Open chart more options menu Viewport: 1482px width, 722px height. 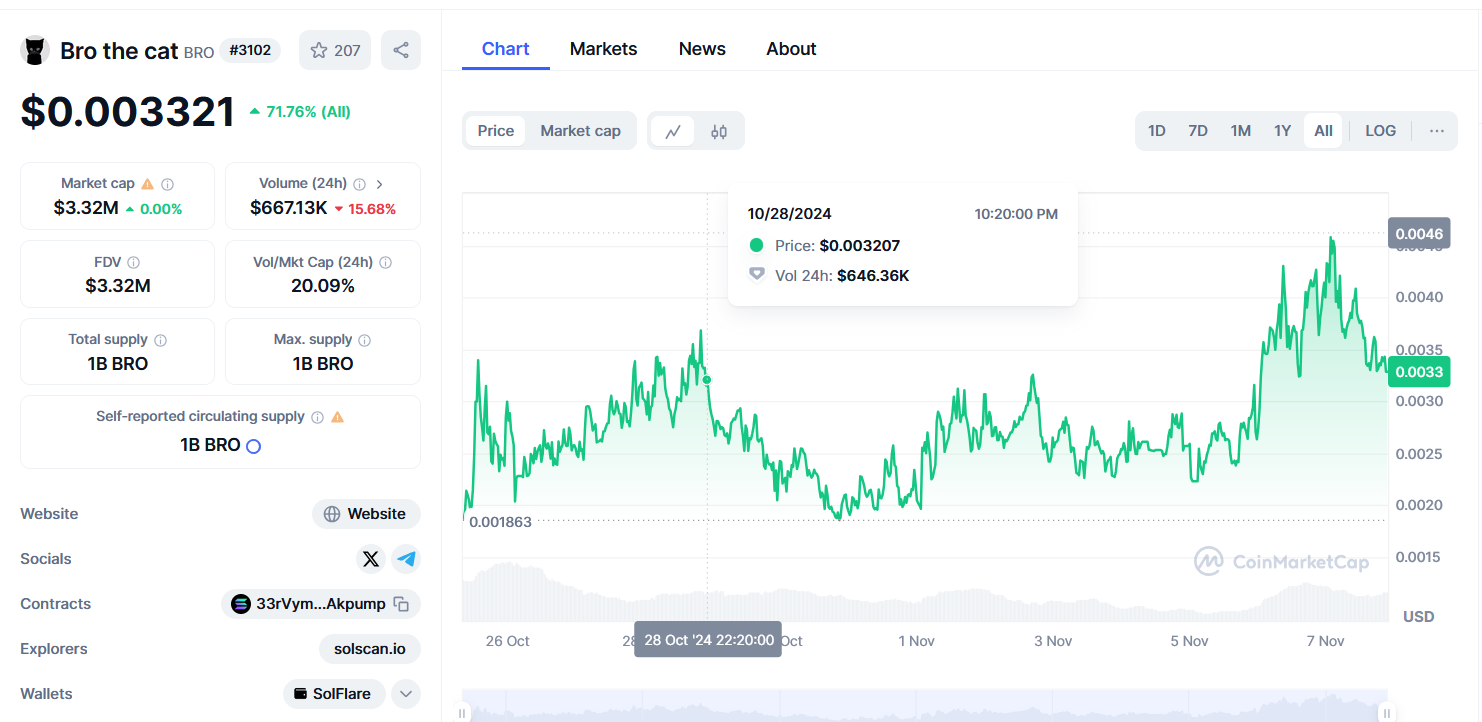(1437, 131)
